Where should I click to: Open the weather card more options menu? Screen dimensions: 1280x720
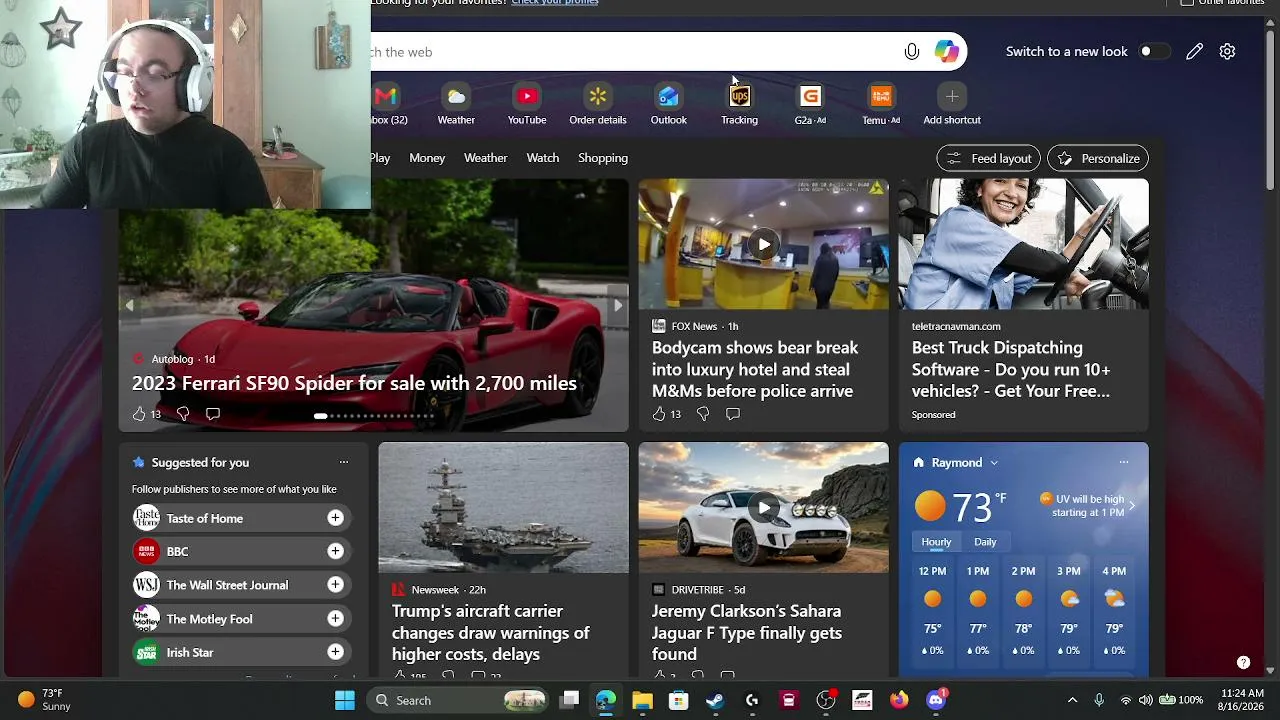pyautogui.click(x=1123, y=462)
